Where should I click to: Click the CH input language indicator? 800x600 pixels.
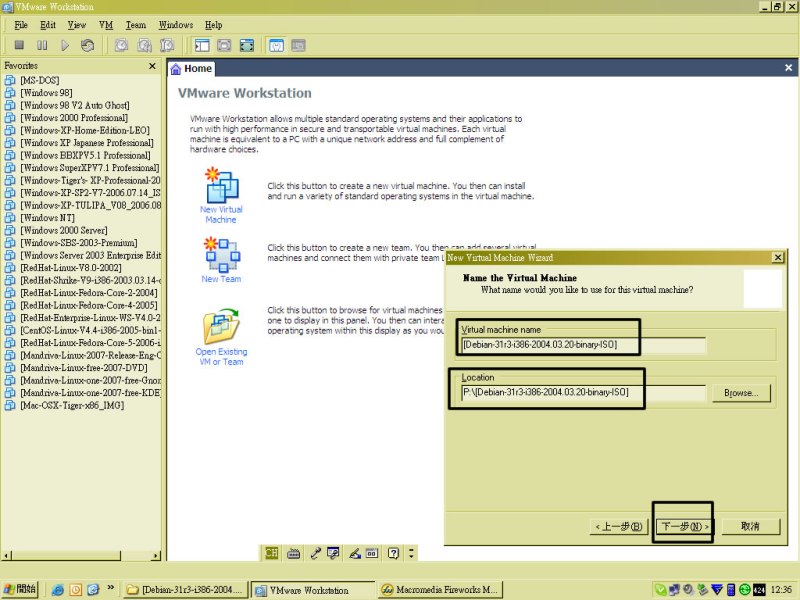[271, 553]
